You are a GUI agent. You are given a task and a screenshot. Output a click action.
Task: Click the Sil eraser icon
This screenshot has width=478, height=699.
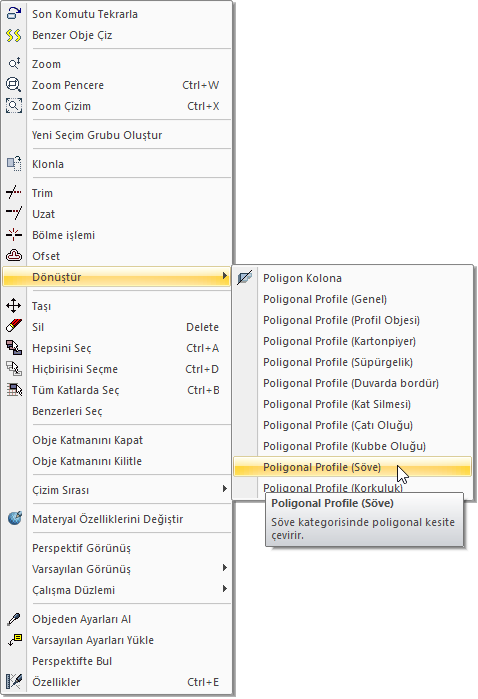click(14, 326)
